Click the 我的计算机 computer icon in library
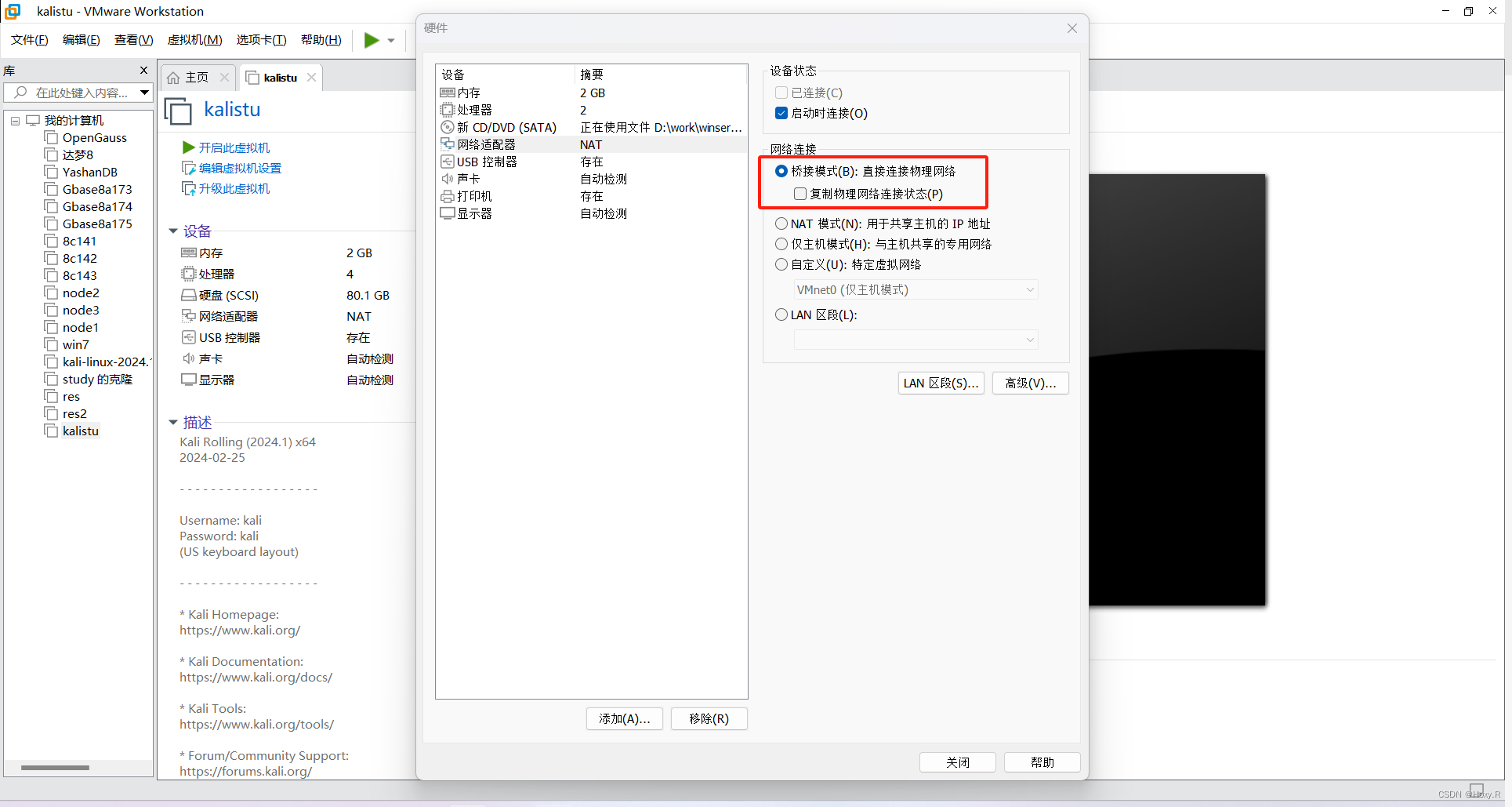Screen dimensions: 1512x807 pos(33,120)
